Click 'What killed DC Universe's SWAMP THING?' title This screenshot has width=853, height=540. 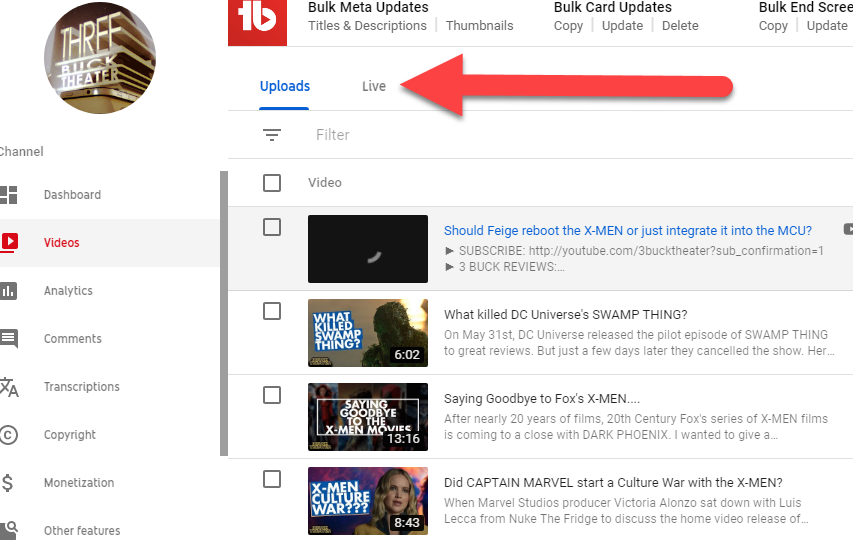coord(566,314)
